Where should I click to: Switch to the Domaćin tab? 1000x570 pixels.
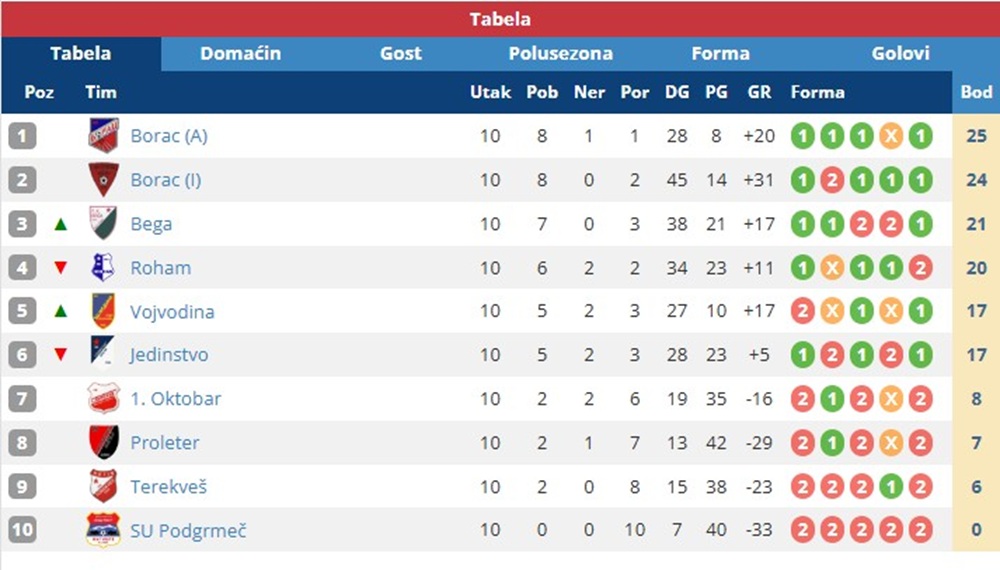click(x=240, y=54)
